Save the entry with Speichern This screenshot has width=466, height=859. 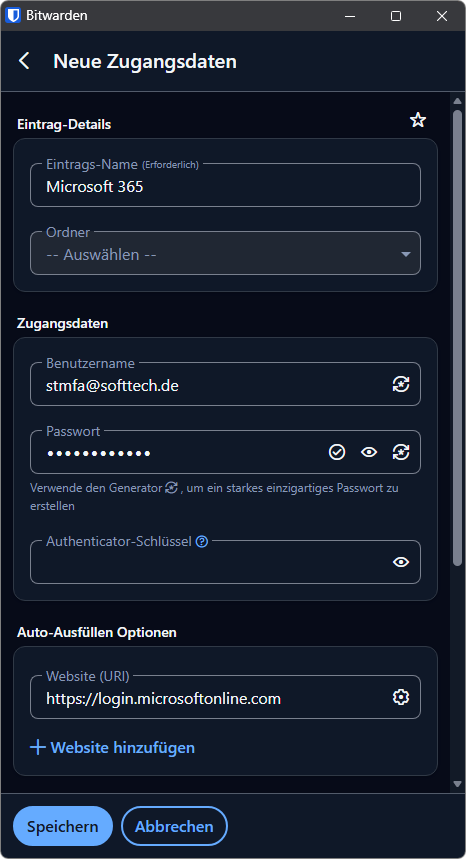pos(63,826)
